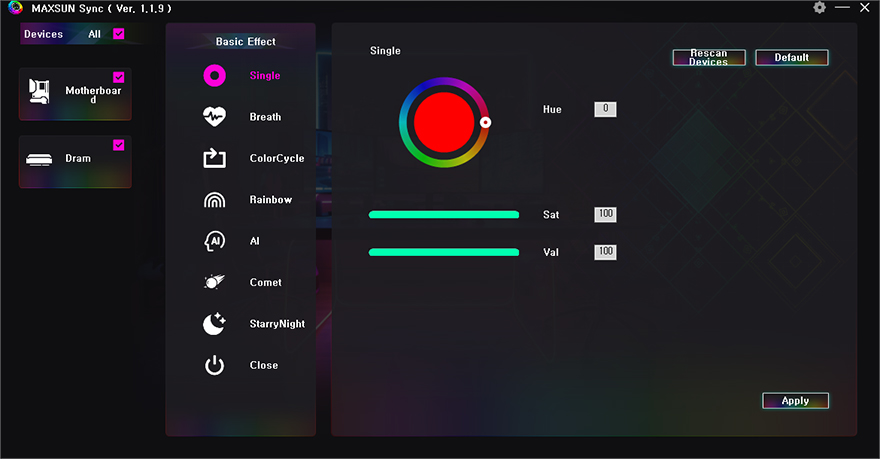The height and width of the screenshot is (459, 880).
Task: Click the Default button
Action: (x=792, y=57)
